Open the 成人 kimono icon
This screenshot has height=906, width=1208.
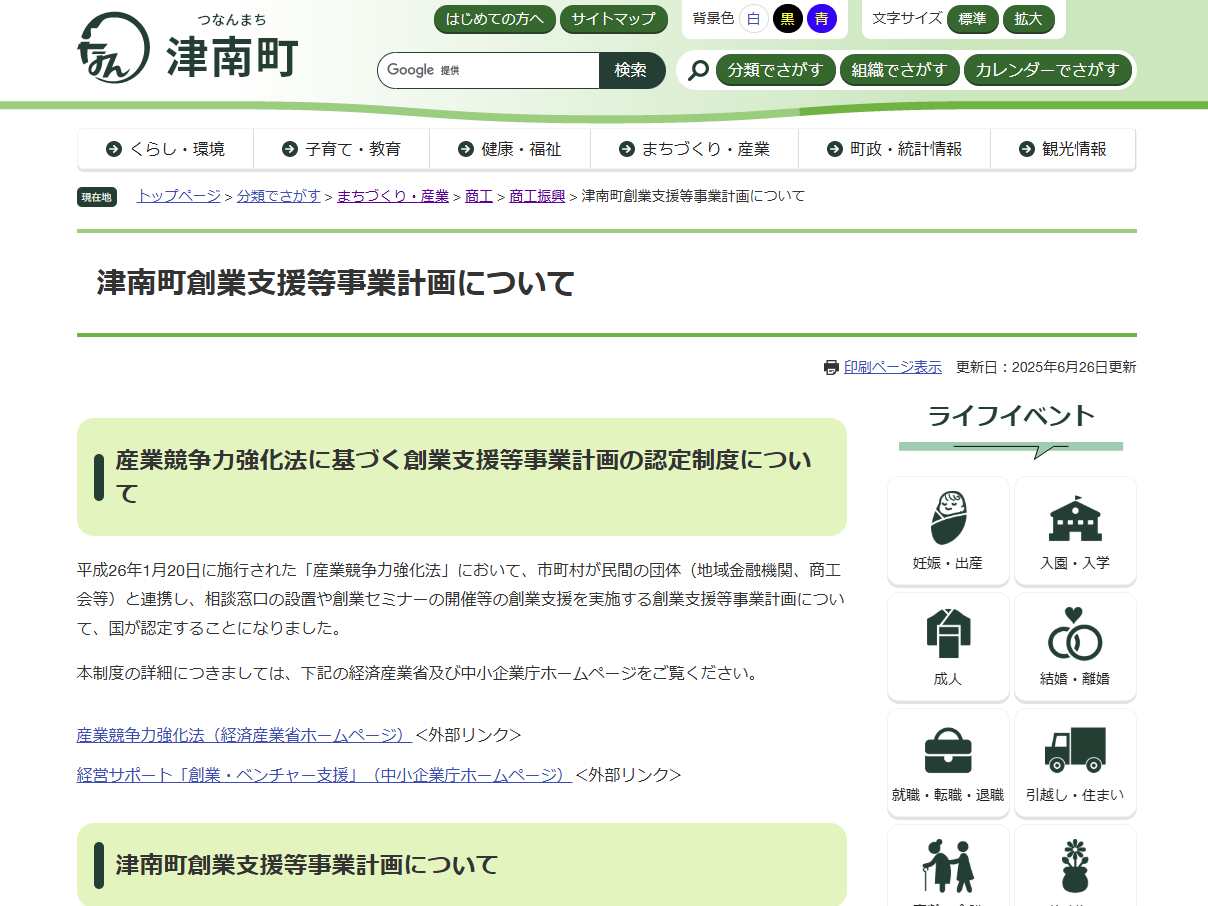(948, 646)
